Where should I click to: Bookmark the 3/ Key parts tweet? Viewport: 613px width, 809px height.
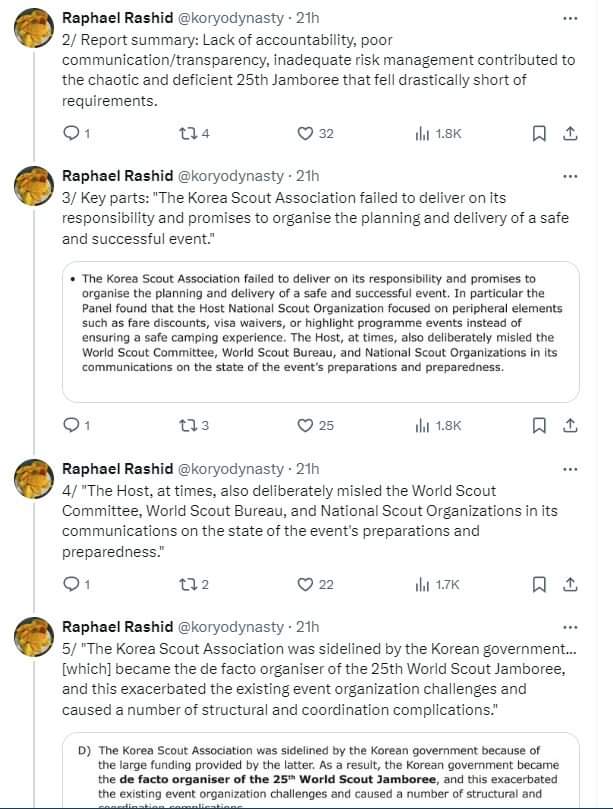(x=539, y=425)
